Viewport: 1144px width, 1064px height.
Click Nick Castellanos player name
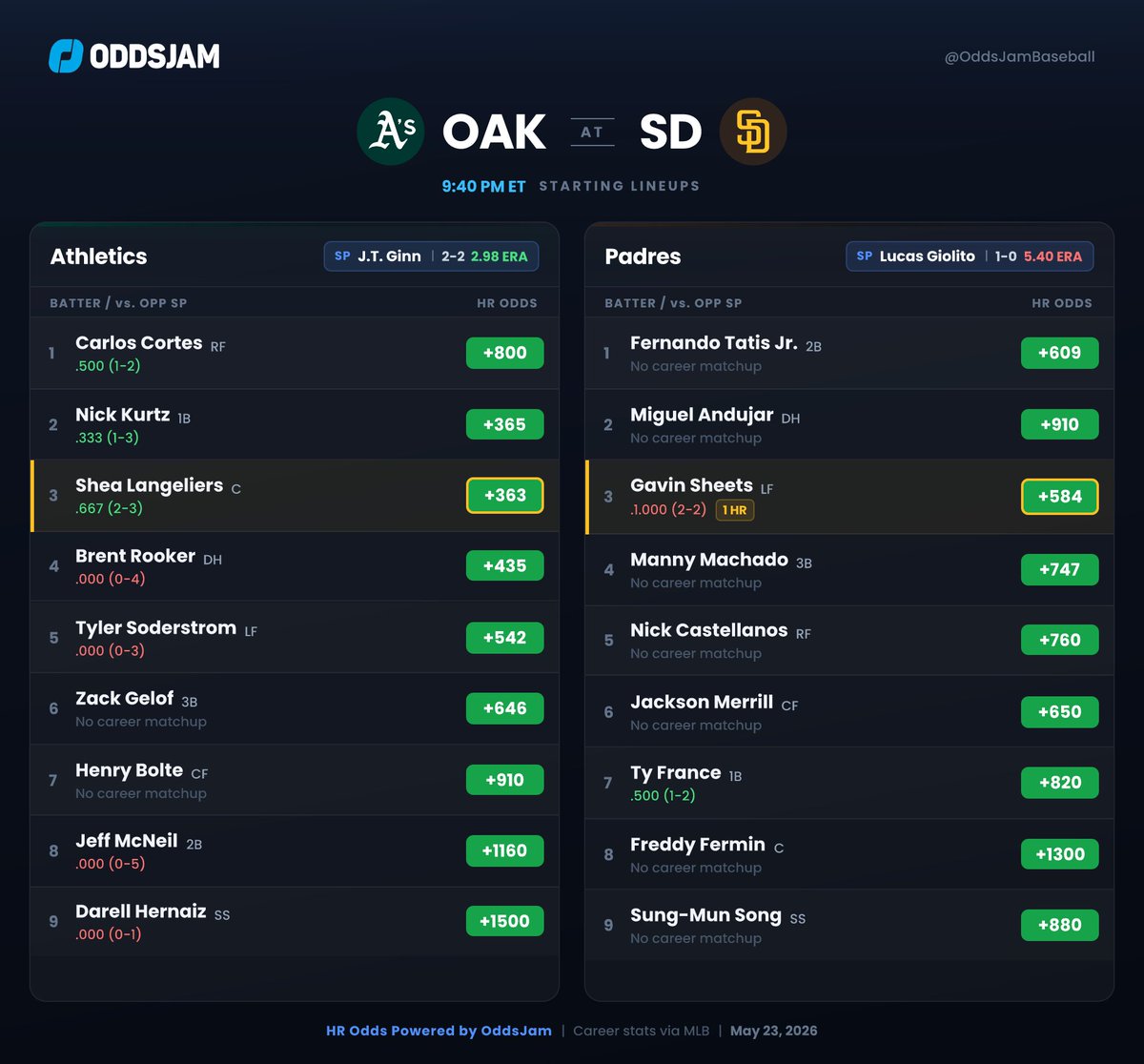point(709,630)
